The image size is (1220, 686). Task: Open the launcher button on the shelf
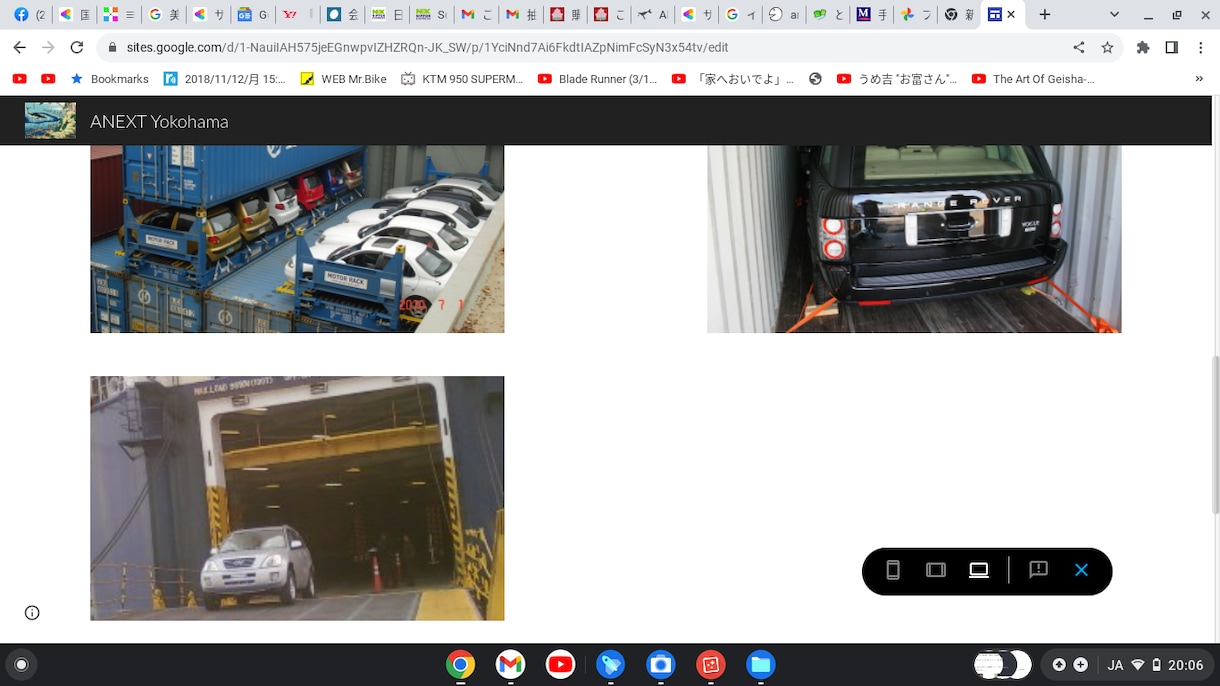tap(21, 665)
